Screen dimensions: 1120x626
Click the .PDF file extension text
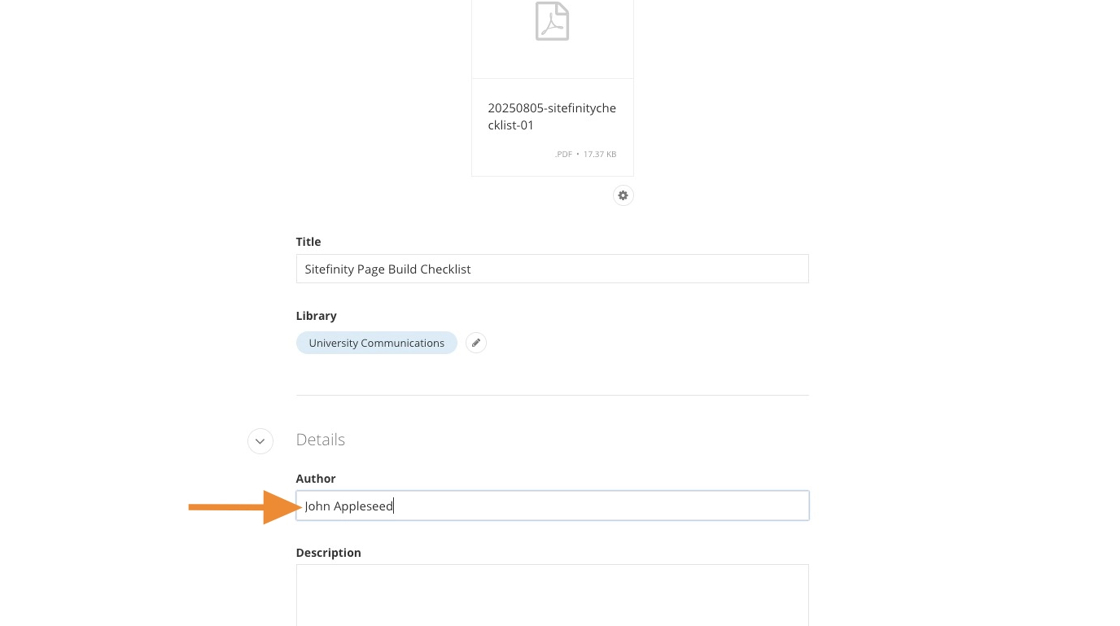click(x=563, y=154)
